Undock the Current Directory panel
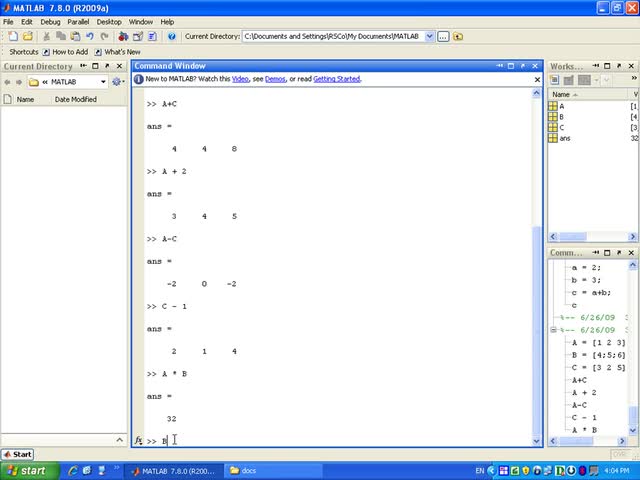640x480 pixels. (x=107, y=66)
